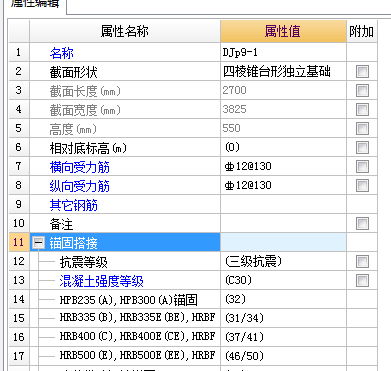Edit the 横向受力筋 value cell
Image resolution: width=391 pixels, height=371 pixels.
pos(283,166)
